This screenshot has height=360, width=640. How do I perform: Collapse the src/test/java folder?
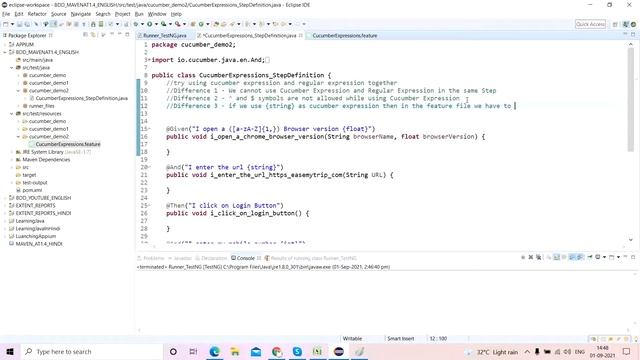point(12,68)
